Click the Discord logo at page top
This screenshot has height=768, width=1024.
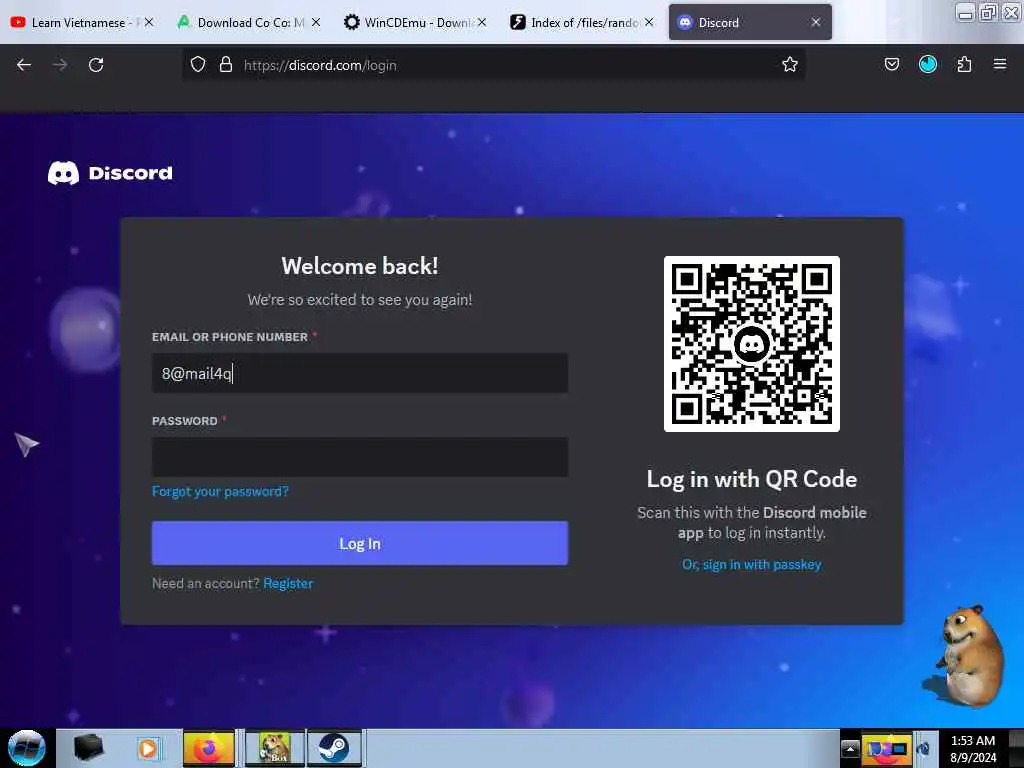(x=110, y=173)
